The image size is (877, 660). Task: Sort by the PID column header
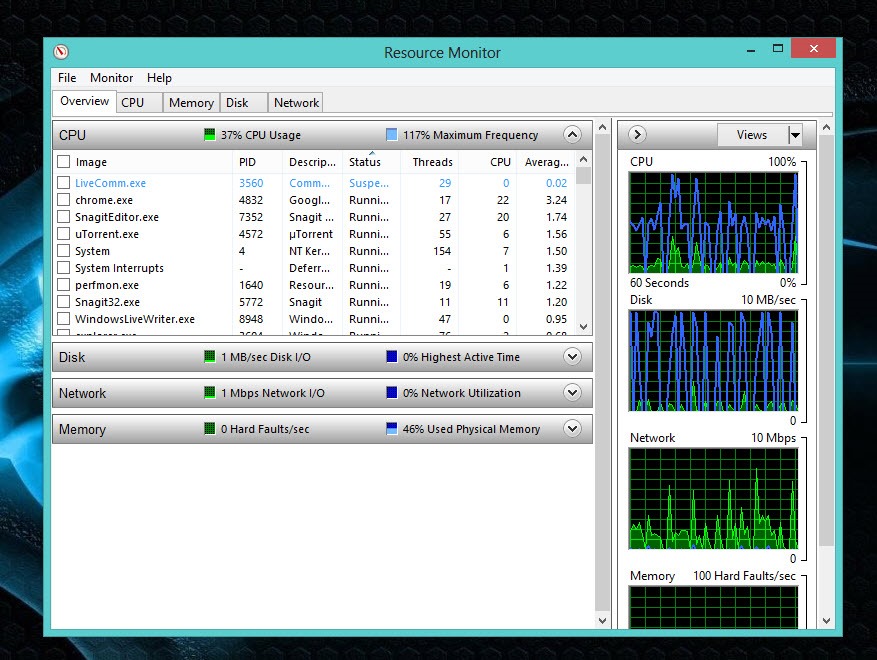[247, 162]
